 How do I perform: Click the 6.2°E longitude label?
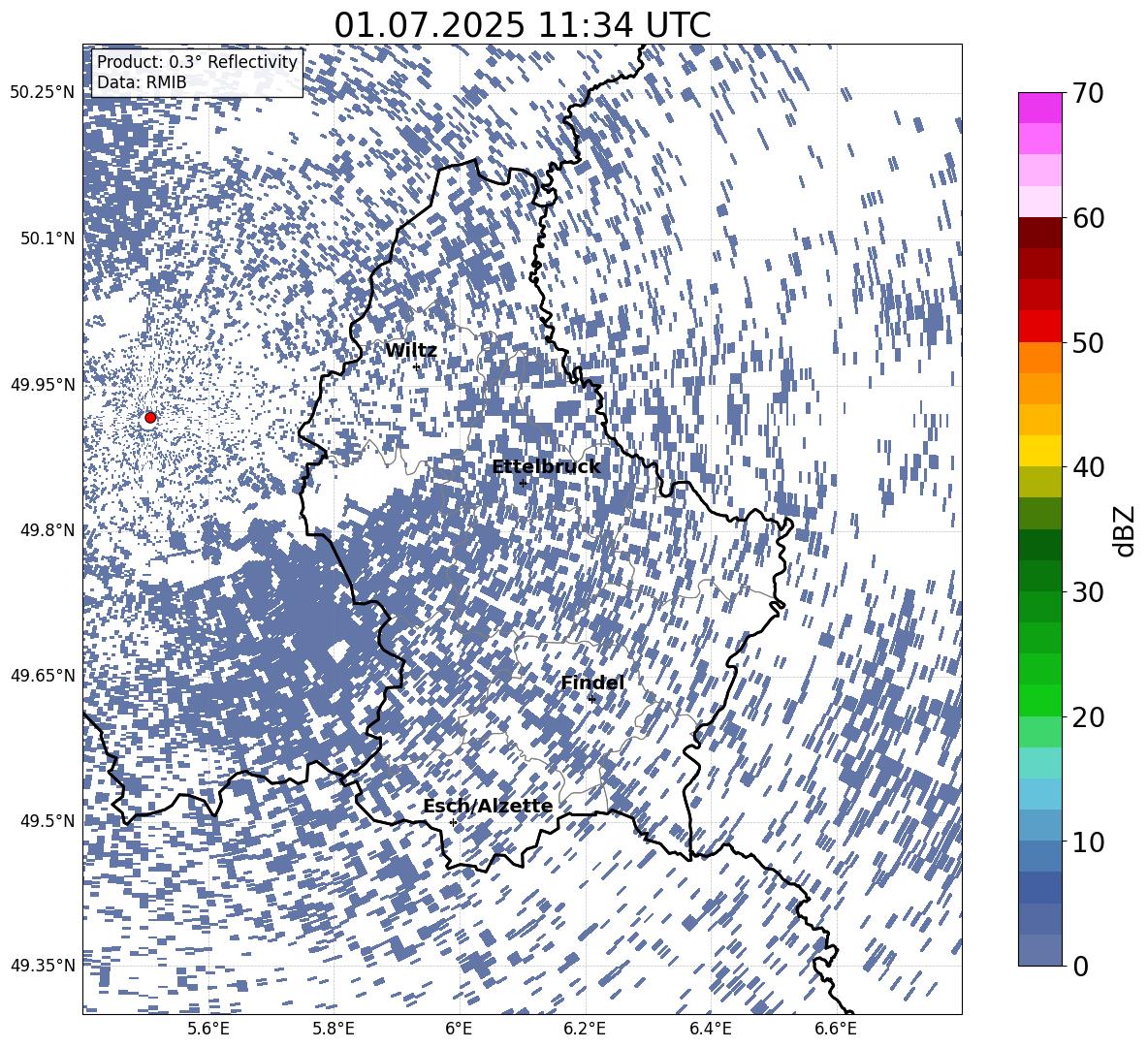585,1029
